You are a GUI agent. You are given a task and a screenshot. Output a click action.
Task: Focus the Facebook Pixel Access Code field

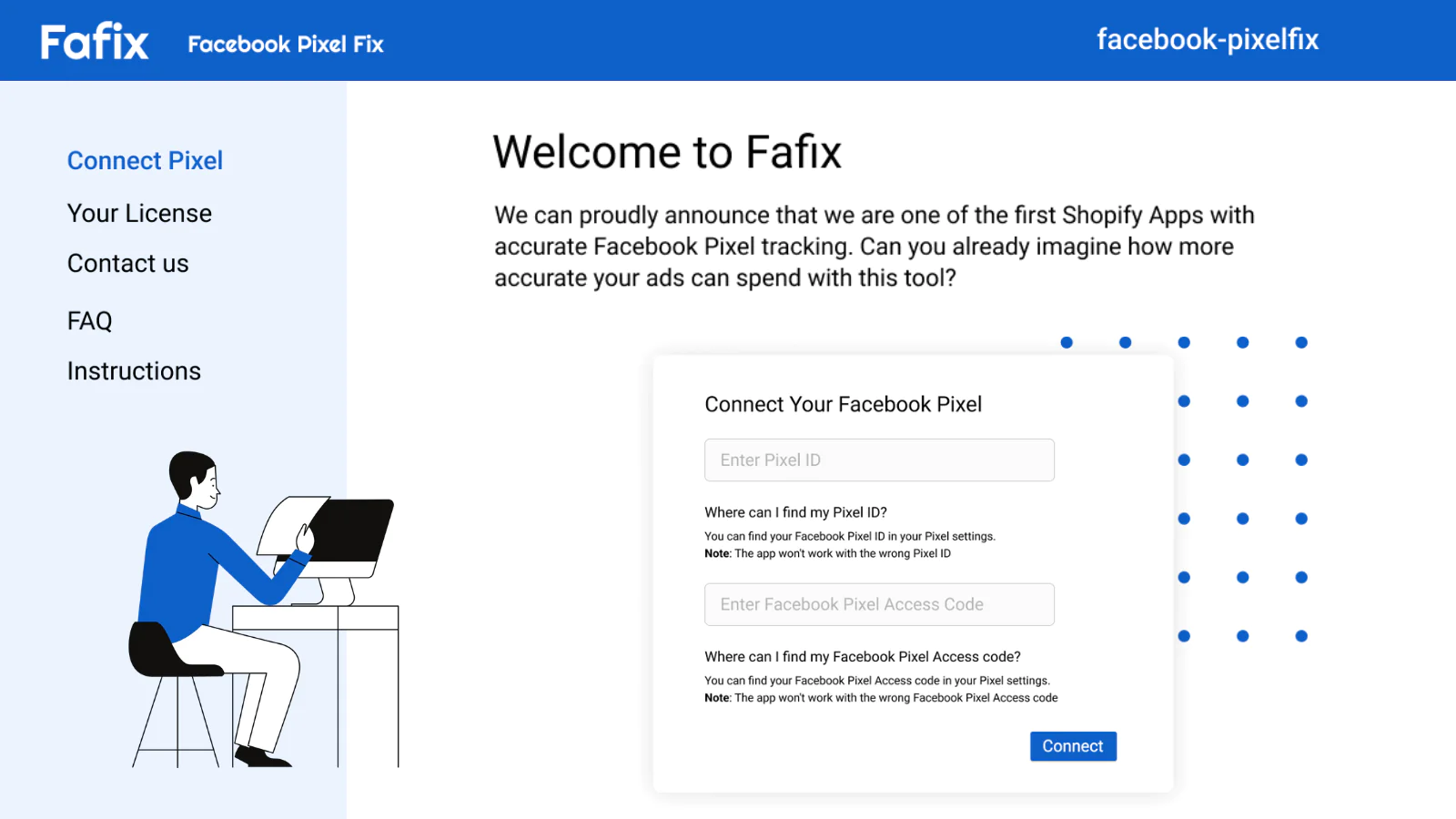click(879, 604)
